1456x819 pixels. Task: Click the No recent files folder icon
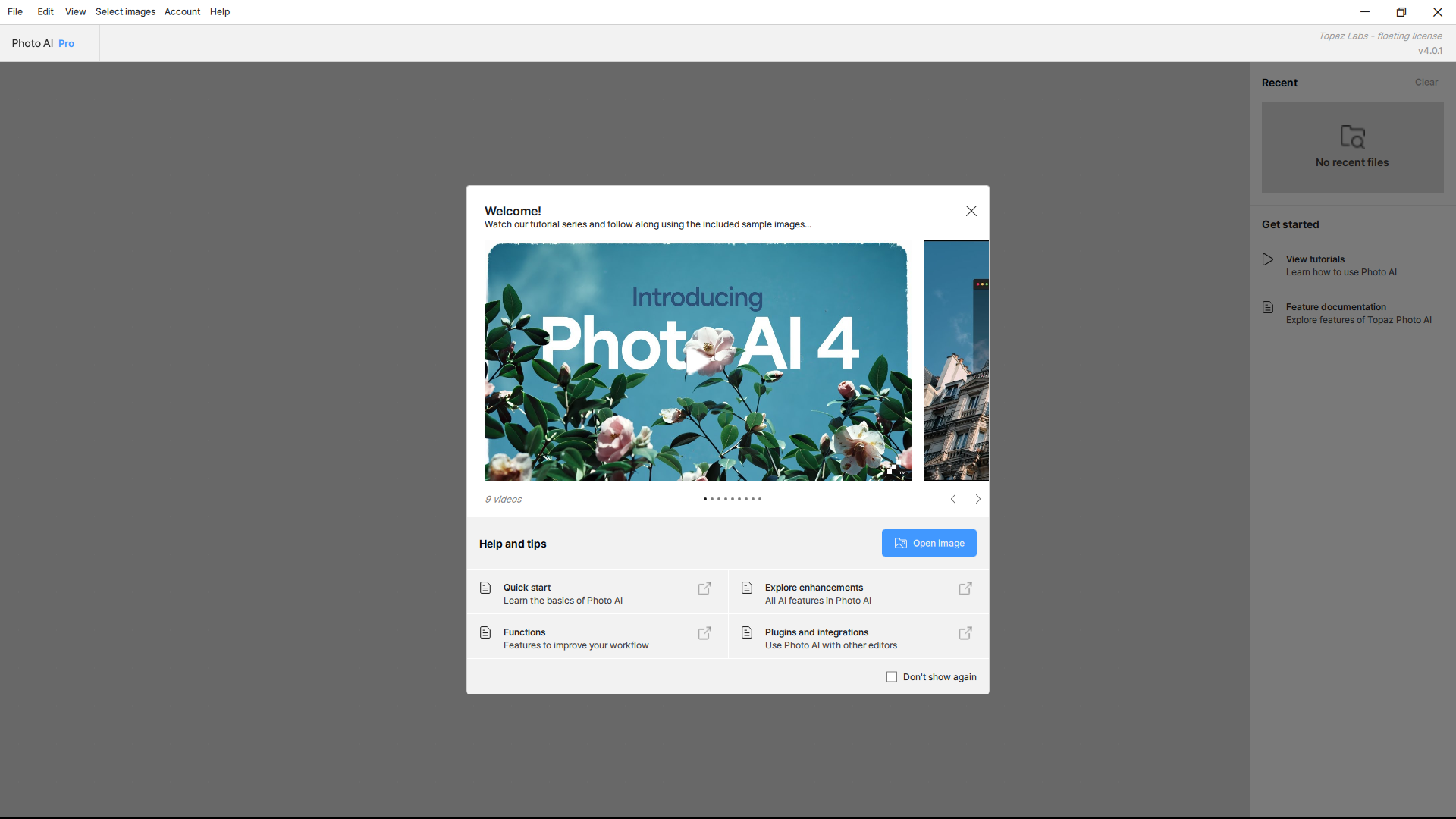[1352, 137]
